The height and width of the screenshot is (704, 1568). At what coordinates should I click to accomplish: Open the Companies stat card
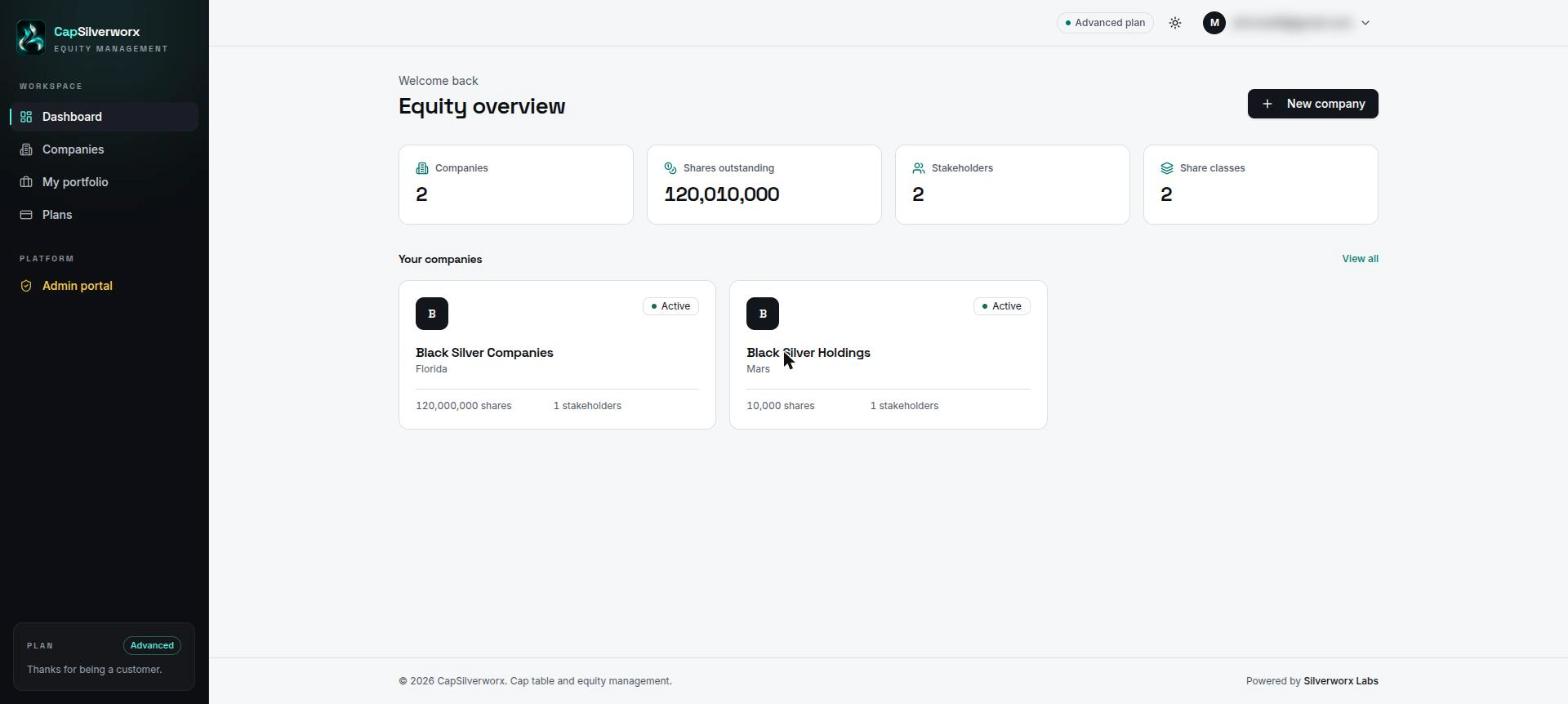pos(516,185)
